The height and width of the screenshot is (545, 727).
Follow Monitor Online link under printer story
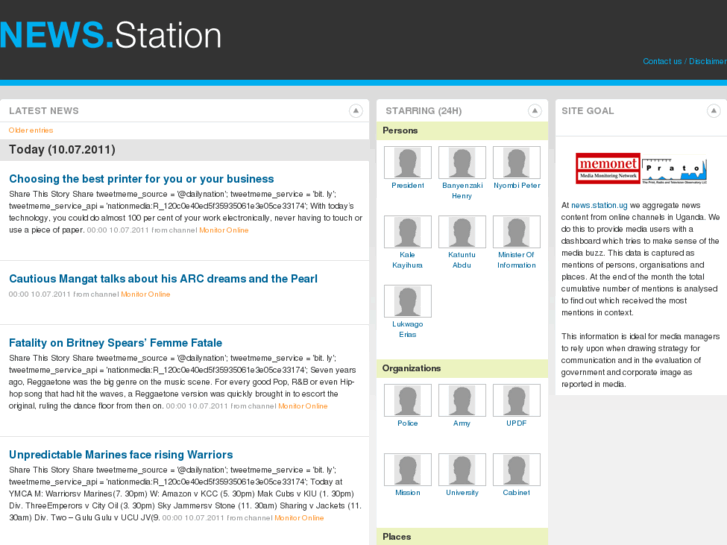pyautogui.click(x=224, y=230)
